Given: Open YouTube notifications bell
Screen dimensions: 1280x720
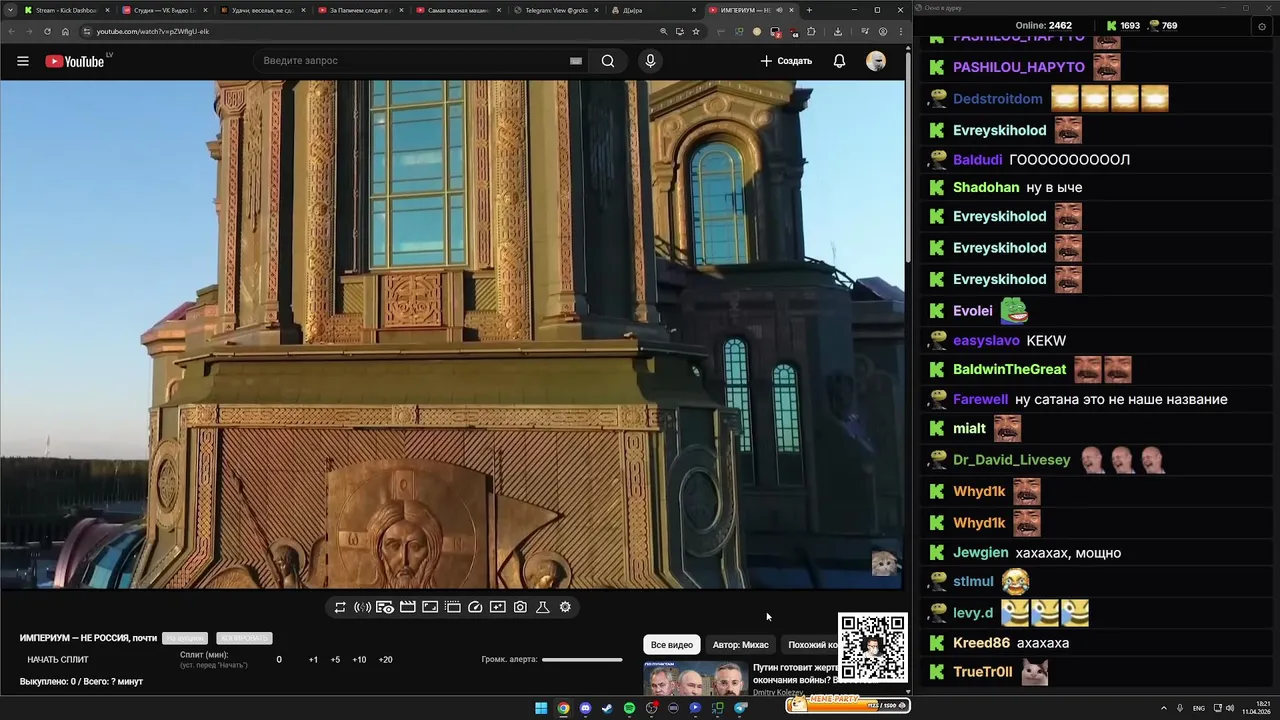Looking at the screenshot, I should coord(840,61).
